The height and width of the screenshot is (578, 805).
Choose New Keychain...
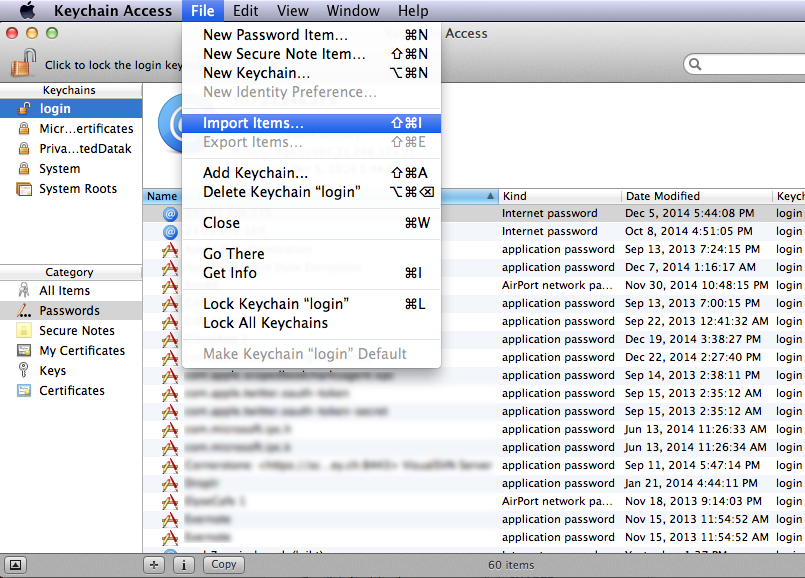click(x=311, y=73)
